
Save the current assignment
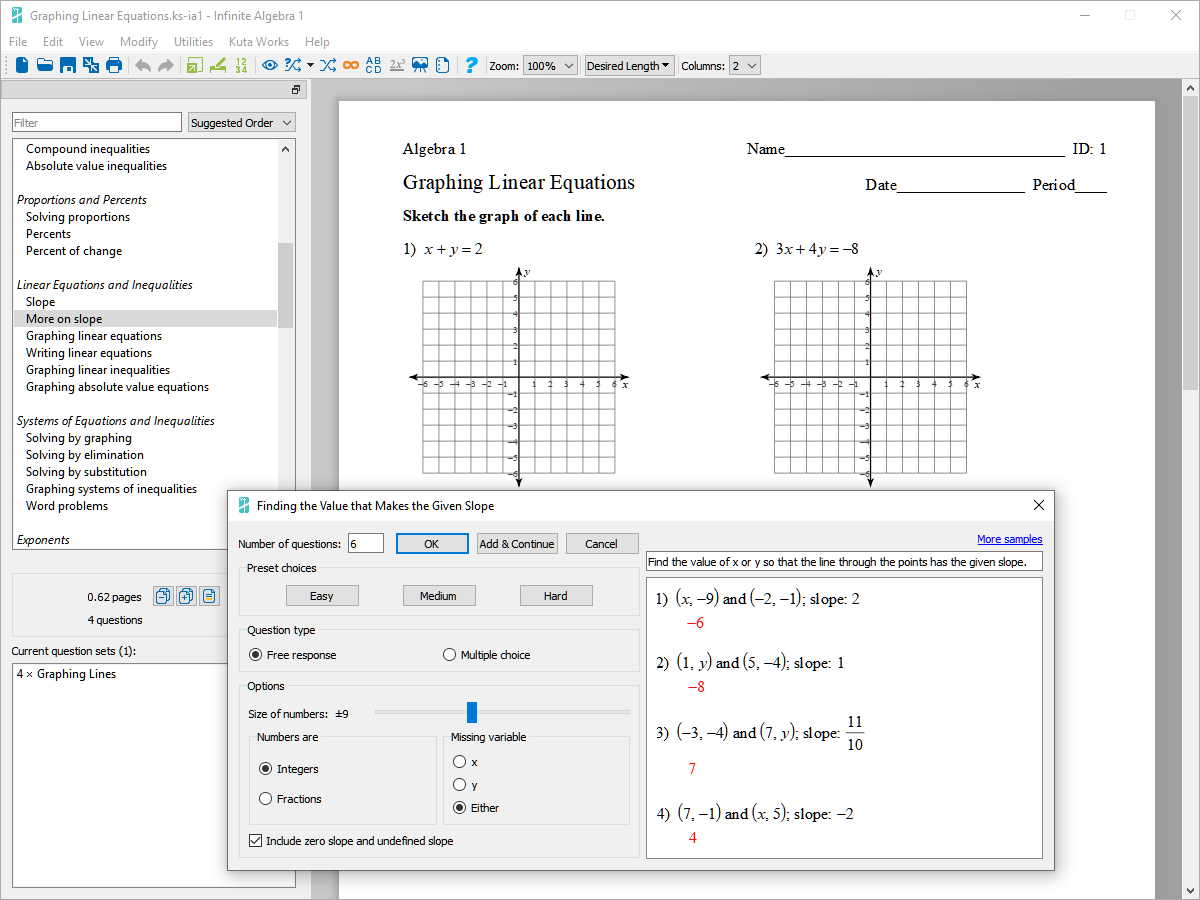click(66, 65)
